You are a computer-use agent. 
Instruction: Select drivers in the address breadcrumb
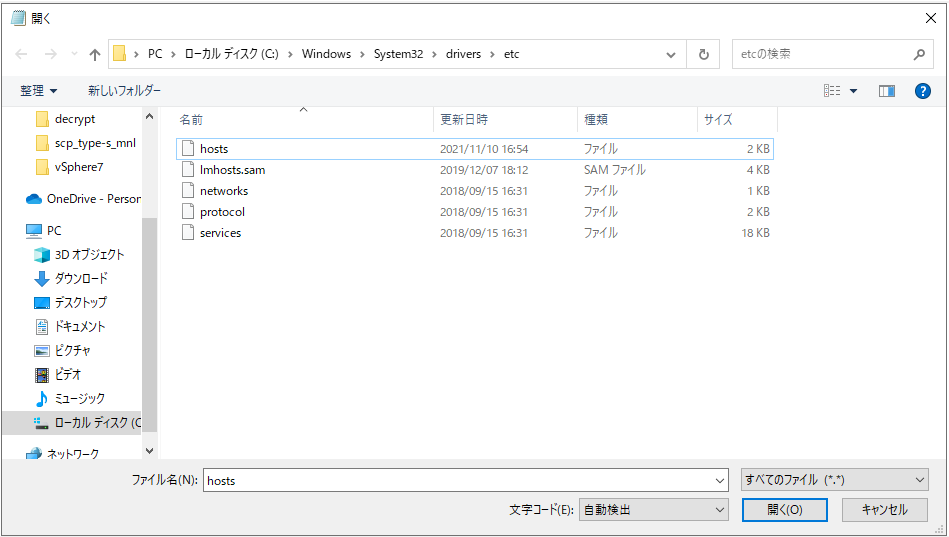click(x=463, y=54)
